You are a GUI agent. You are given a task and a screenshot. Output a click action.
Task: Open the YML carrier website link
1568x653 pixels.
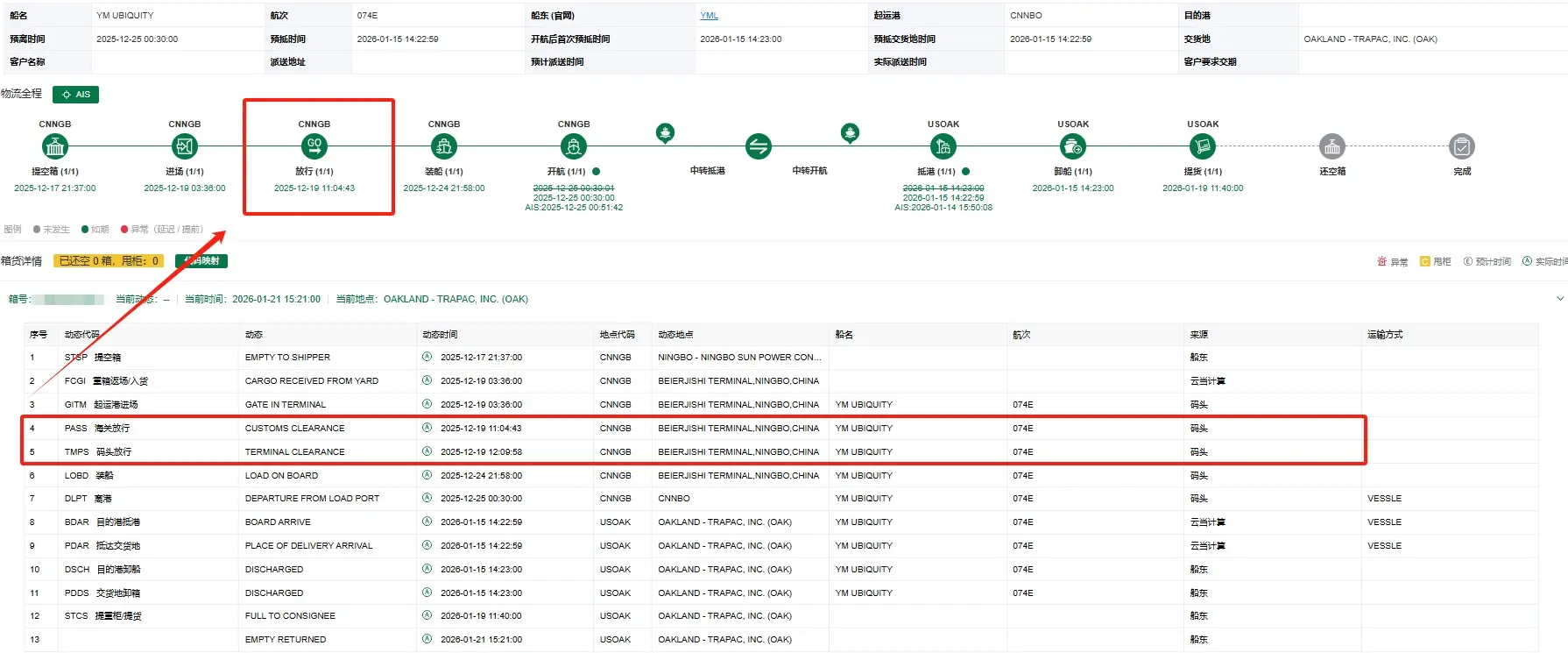(709, 16)
